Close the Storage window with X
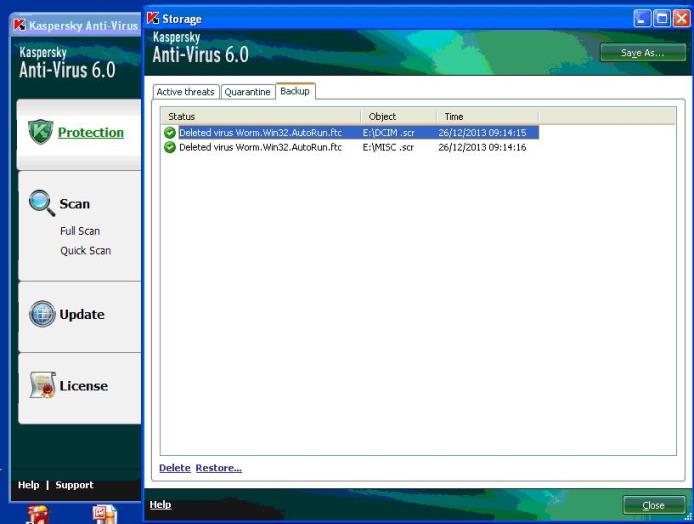Image resolution: width=694 pixels, height=524 pixels. point(682,19)
